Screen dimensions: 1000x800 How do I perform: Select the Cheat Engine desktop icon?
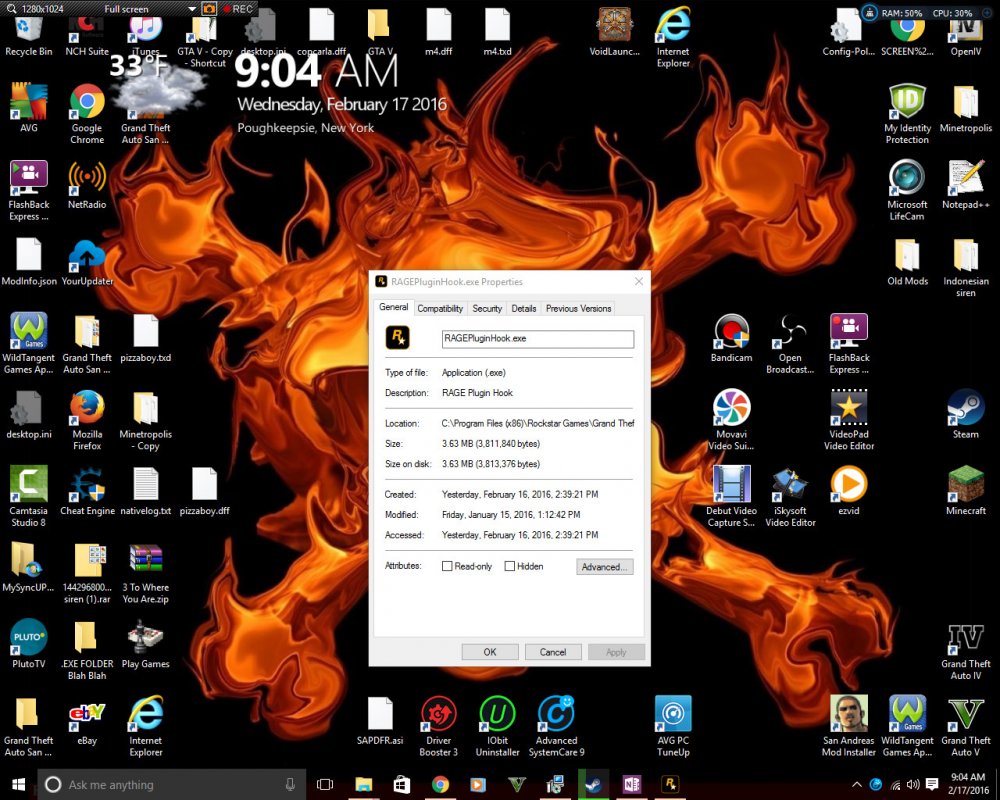click(x=87, y=491)
